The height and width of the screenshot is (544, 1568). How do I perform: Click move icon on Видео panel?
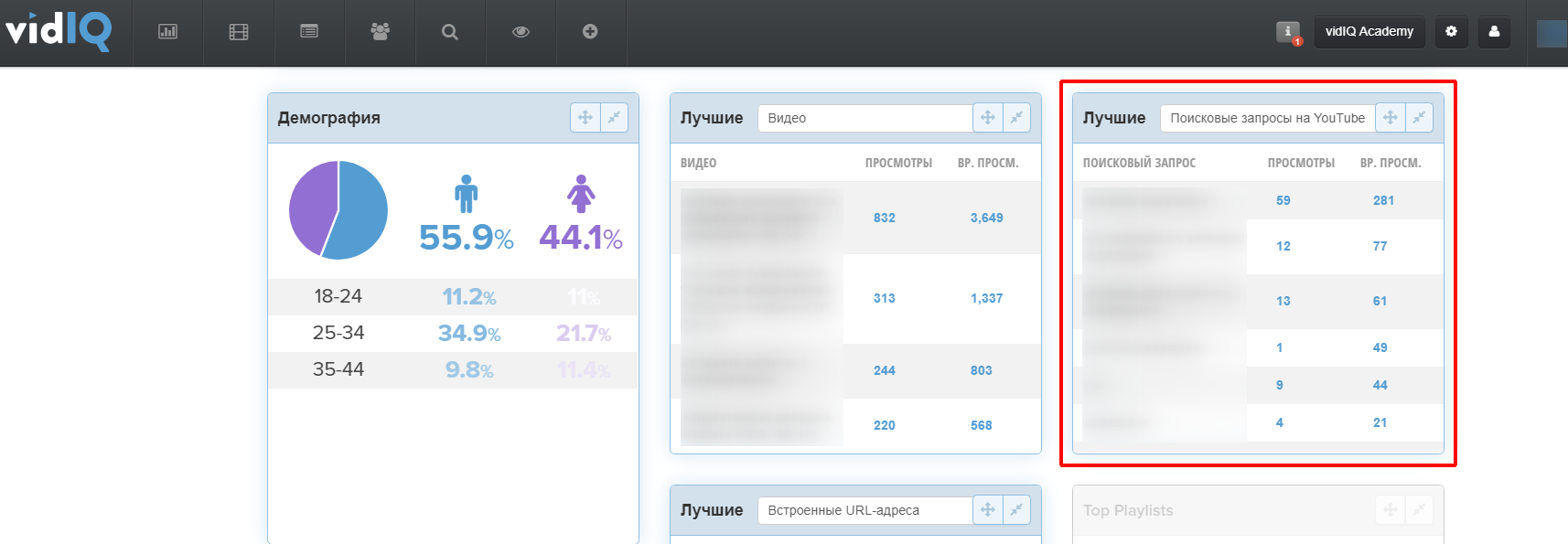coord(988,117)
